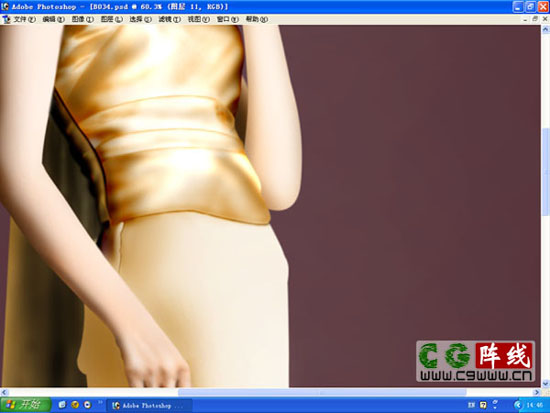Viewport: 550px width, 413px height.
Task: Click the first quick launch icon
Action: 62,405
